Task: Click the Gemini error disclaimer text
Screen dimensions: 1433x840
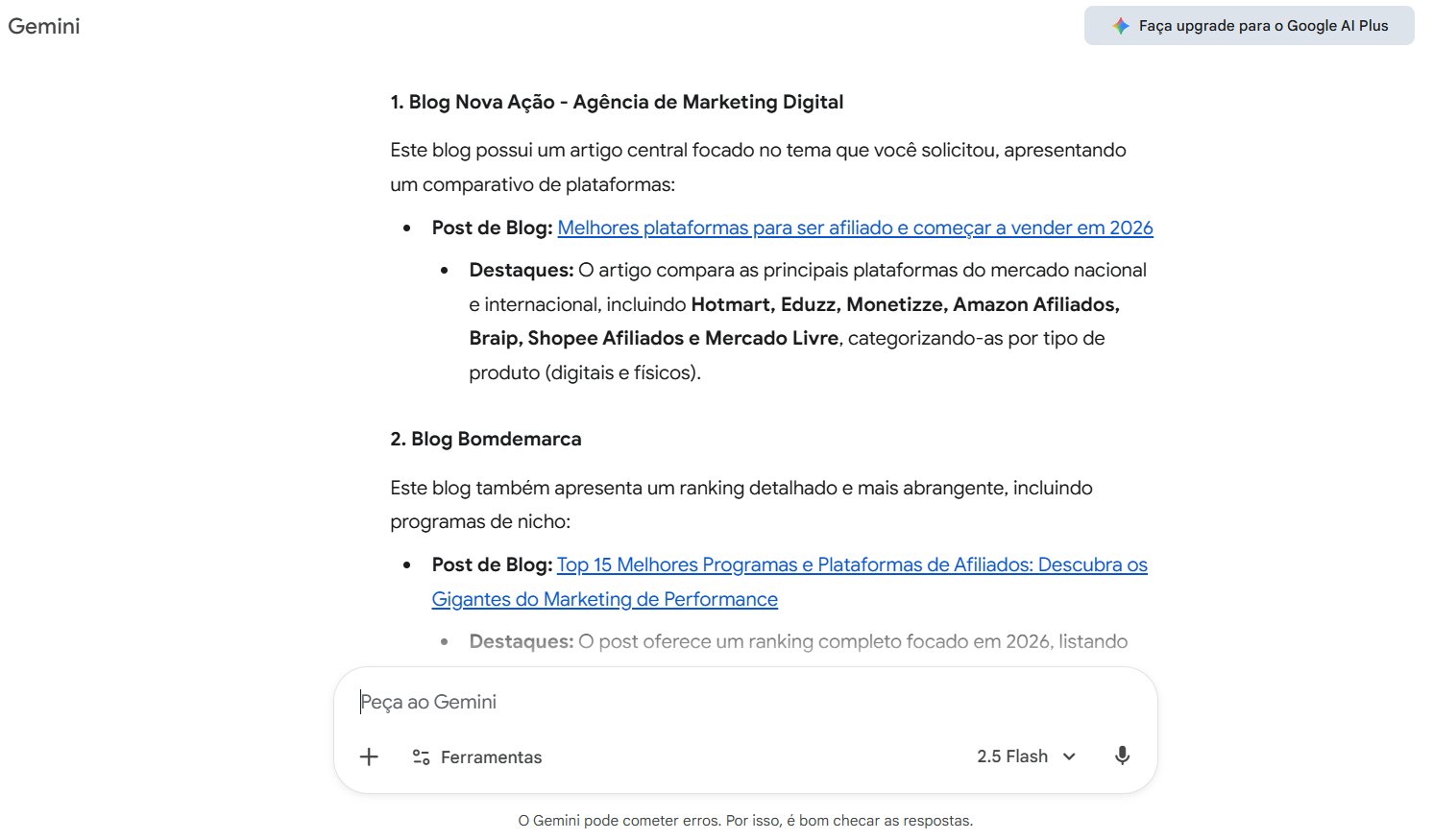Action: click(745, 821)
